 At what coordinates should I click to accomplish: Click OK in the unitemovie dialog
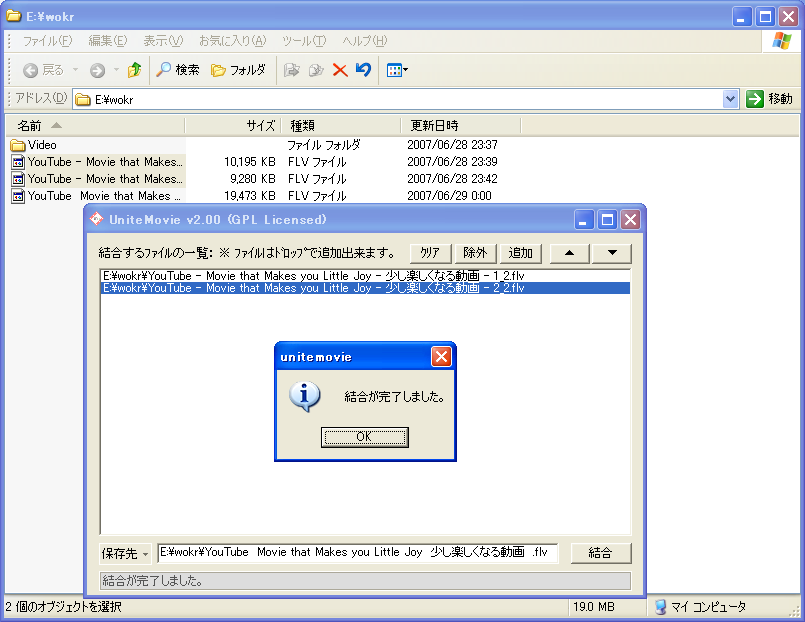[x=365, y=437]
